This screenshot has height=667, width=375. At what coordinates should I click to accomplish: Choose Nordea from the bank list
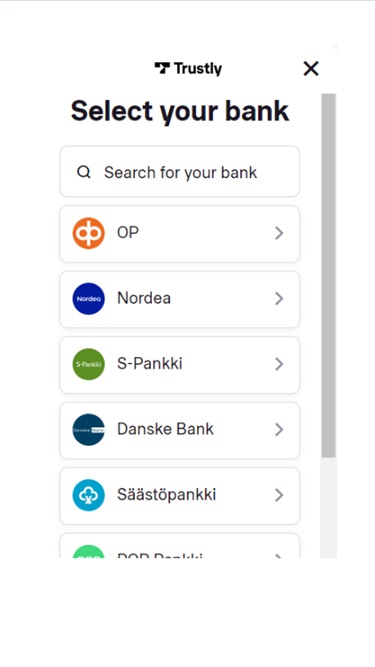[179, 299]
